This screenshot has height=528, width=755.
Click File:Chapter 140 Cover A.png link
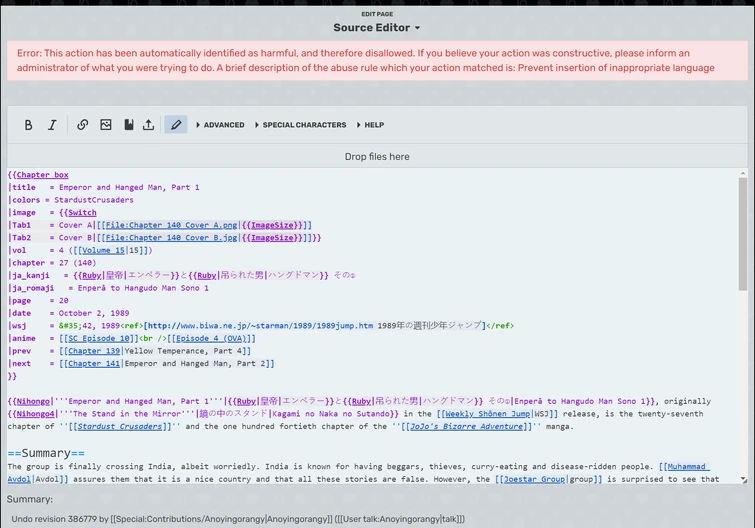(x=171, y=225)
